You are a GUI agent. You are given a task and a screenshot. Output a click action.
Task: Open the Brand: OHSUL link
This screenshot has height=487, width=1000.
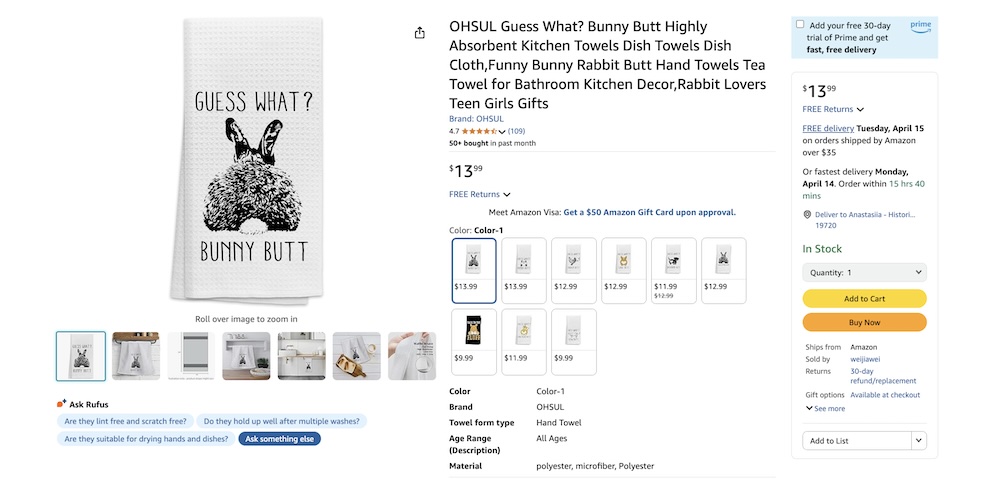(476, 119)
